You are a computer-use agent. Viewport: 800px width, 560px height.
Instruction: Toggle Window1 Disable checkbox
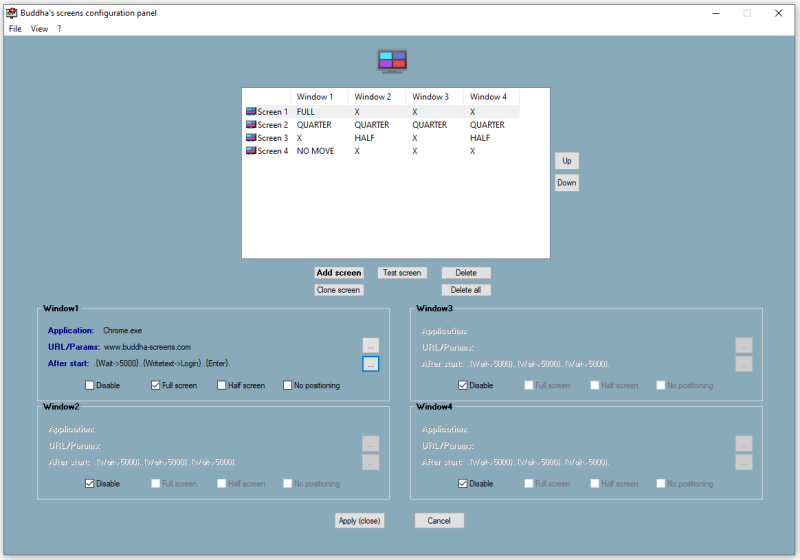[89, 385]
